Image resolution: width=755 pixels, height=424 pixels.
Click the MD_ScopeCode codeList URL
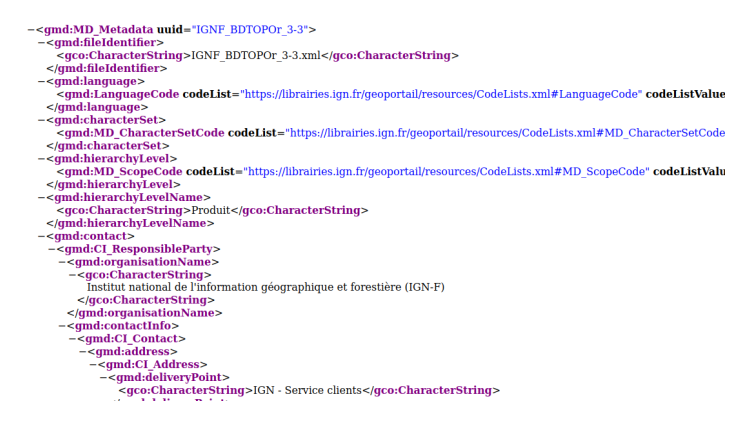coord(446,172)
